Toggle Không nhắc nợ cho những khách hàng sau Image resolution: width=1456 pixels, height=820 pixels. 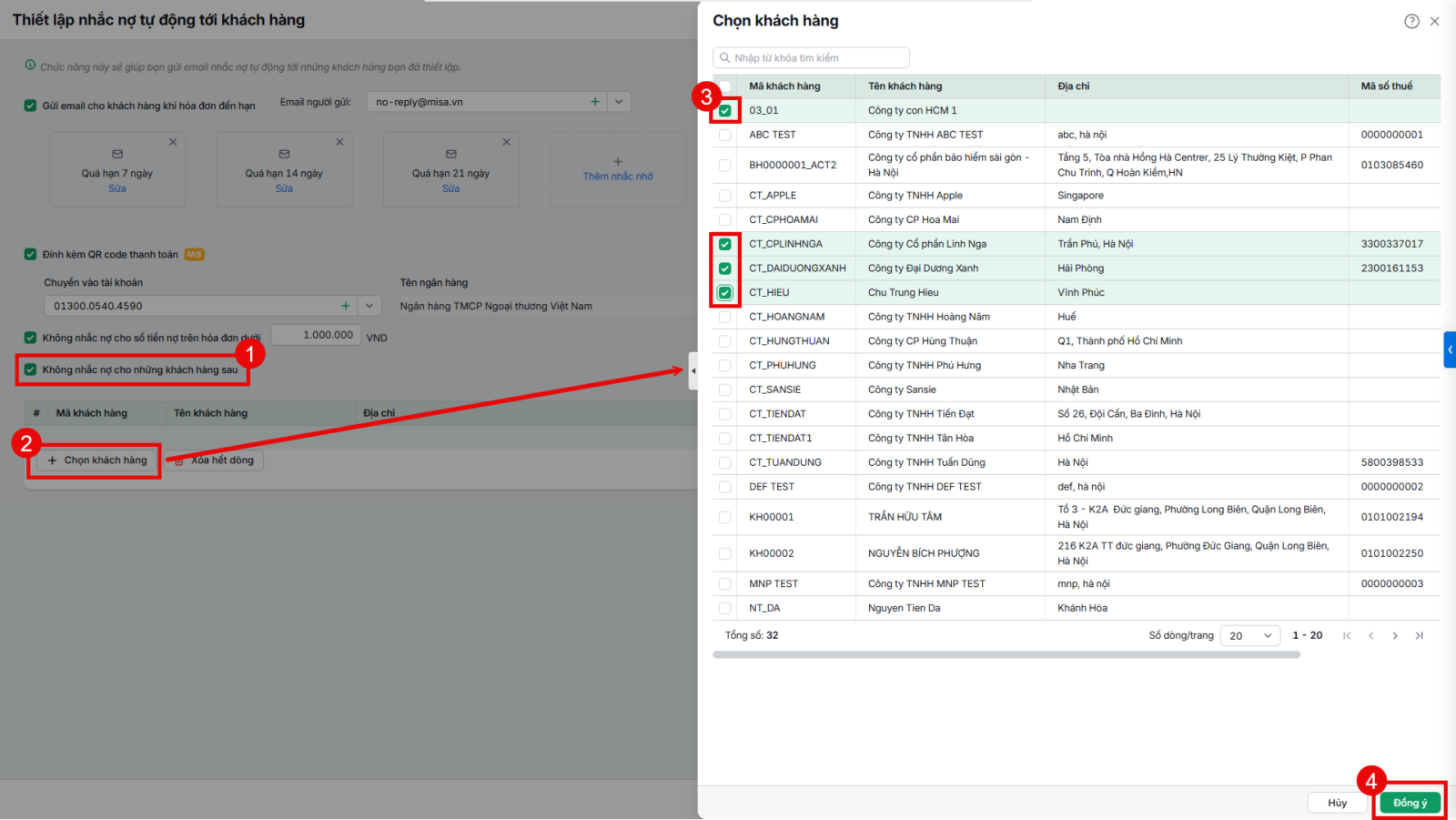pos(30,370)
